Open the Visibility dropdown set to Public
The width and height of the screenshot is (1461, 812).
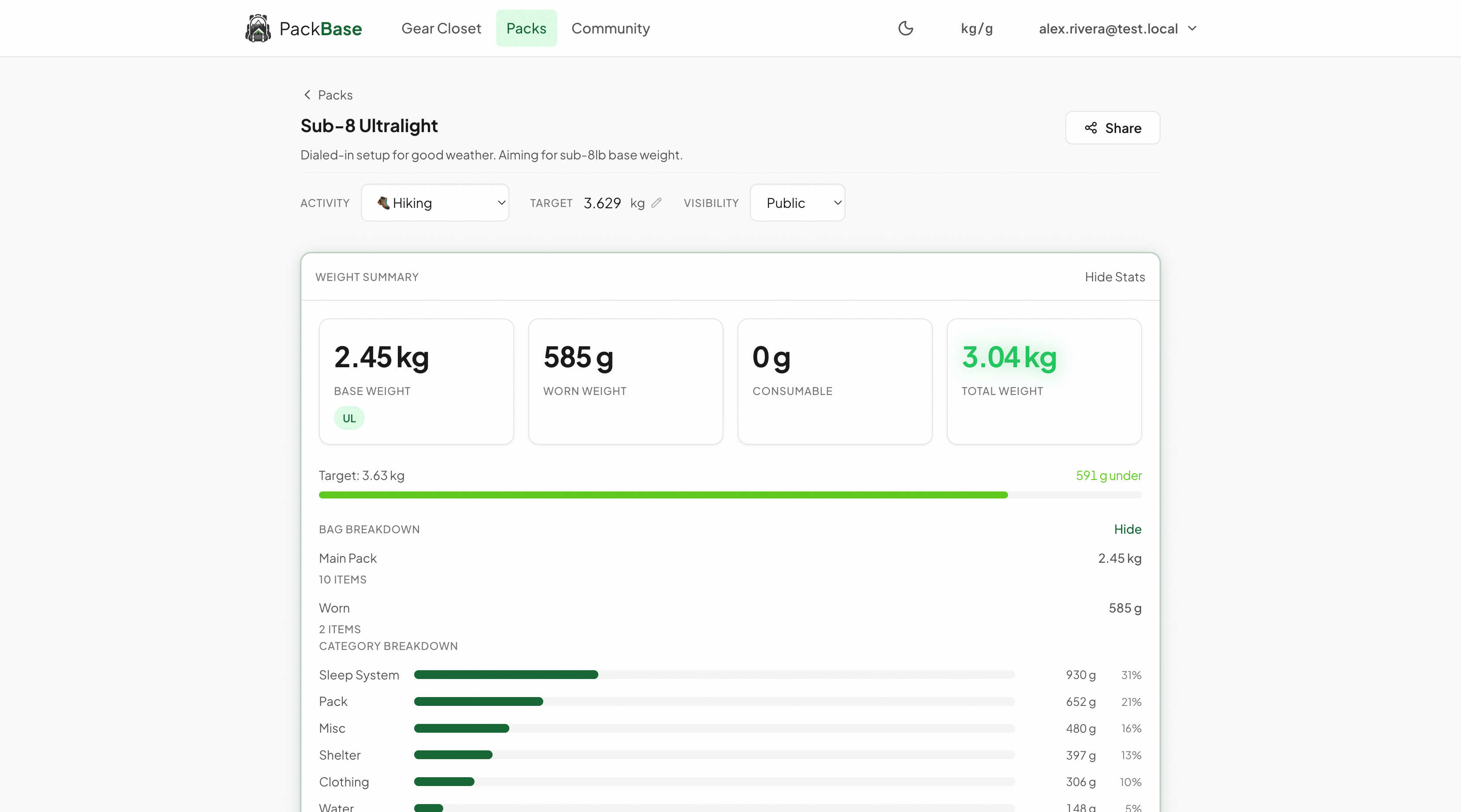[x=797, y=203]
